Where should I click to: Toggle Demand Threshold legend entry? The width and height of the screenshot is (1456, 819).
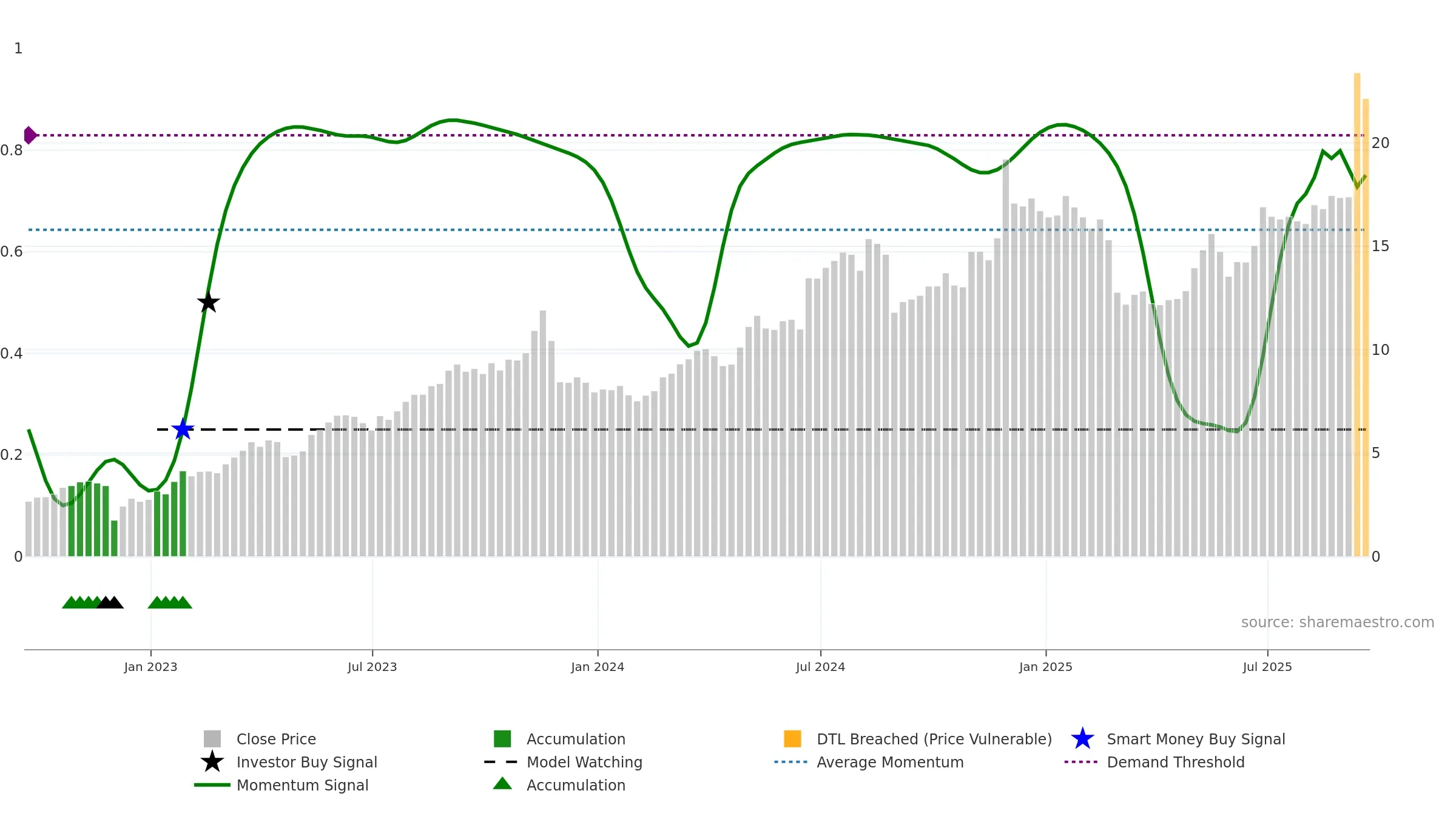point(1175,762)
